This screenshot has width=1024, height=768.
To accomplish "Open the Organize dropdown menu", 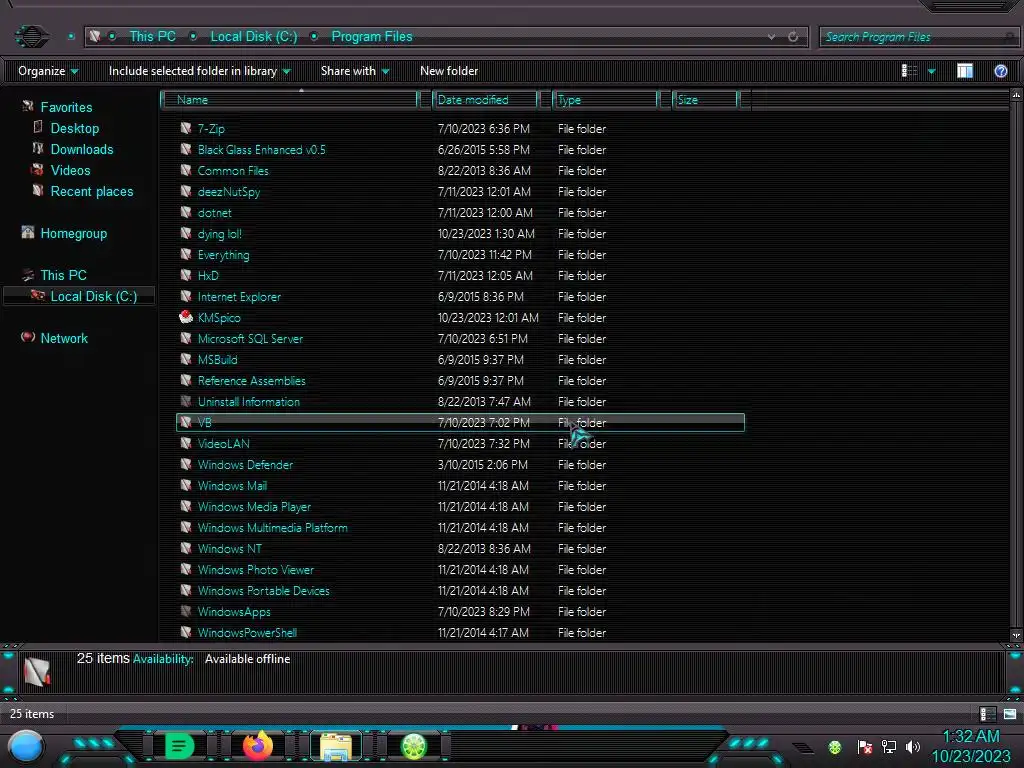I will (48, 71).
